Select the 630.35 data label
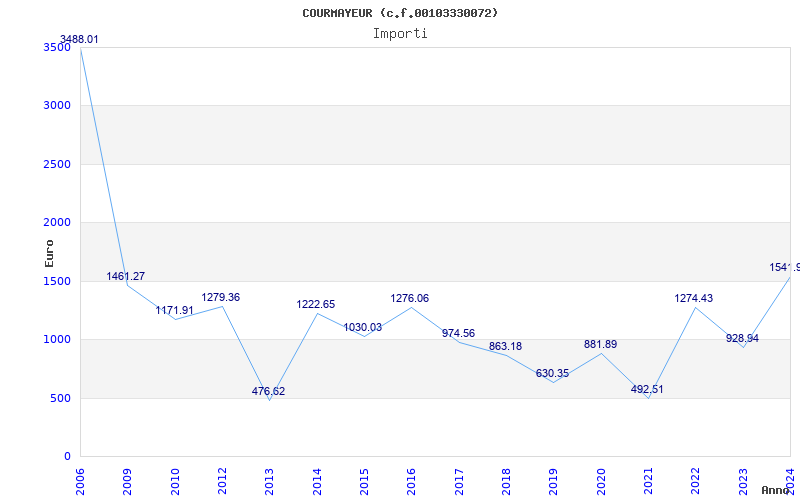800x500 pixels. click(552, 374)
